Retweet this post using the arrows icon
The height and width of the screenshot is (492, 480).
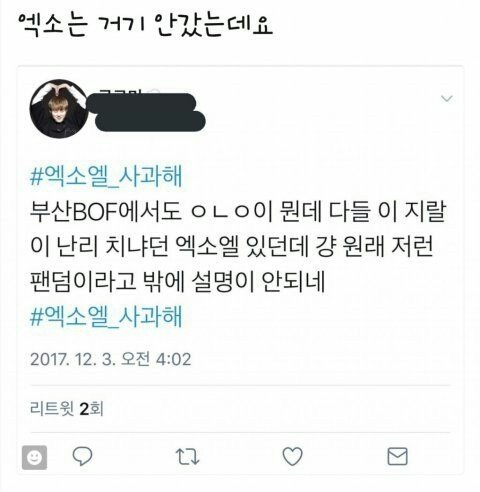[x=187, y=456]
